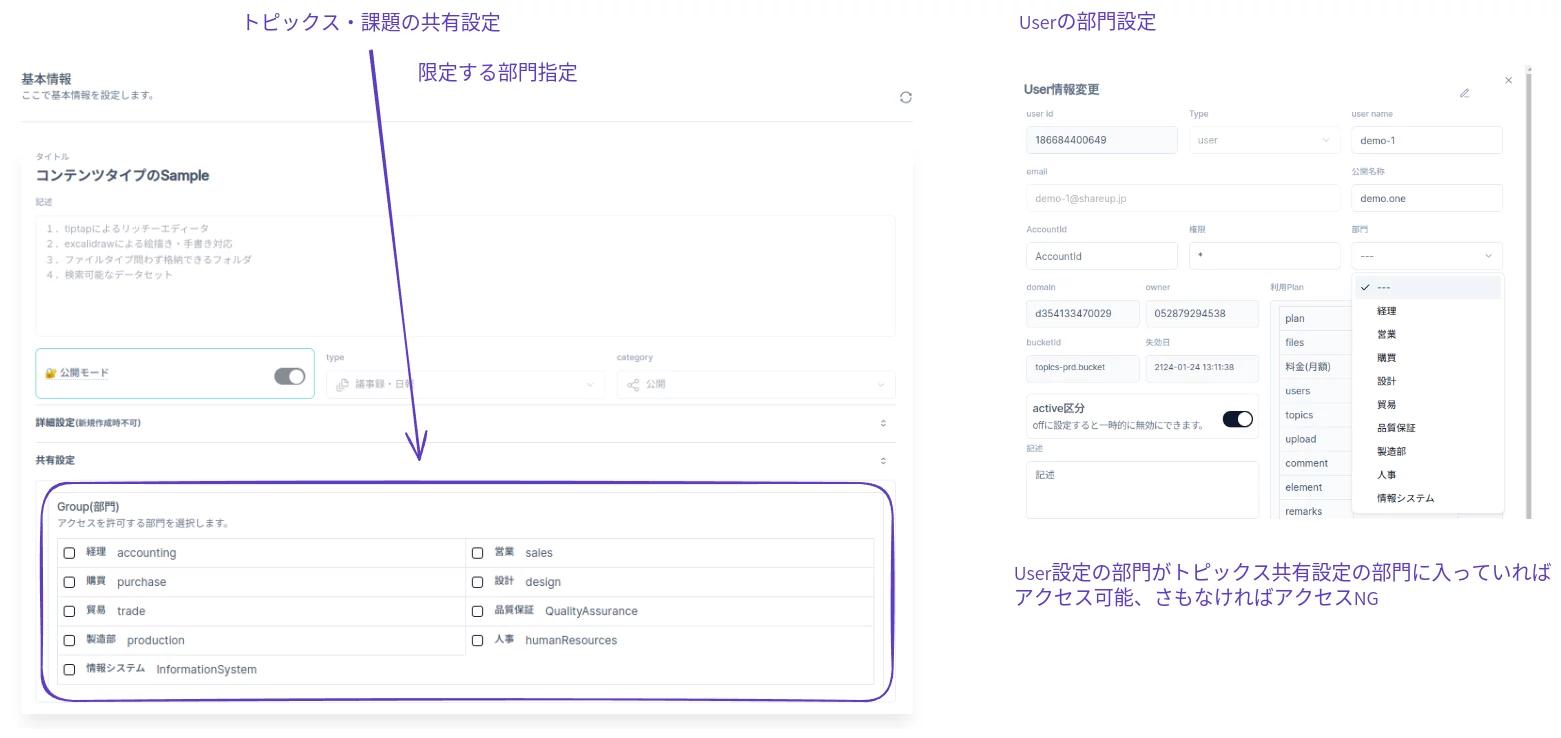The height and width of the screenshot is (738, 1561).
Task: Click the lock icon beside 公開モード
Action: pos(50,373)
